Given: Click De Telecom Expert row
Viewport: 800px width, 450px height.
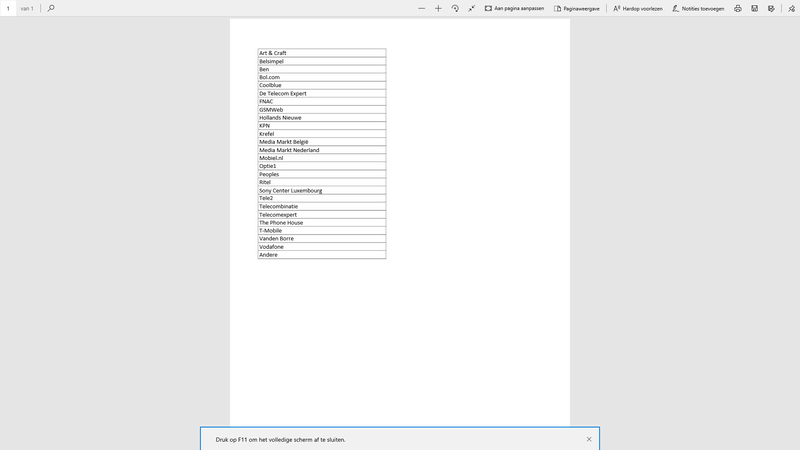Looking at the screenshot, I should click(x=321, y=93).
